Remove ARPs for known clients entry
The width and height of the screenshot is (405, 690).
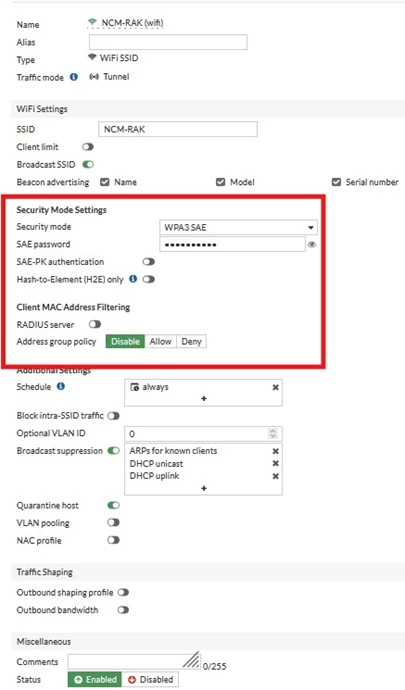[x=276, y=451]
